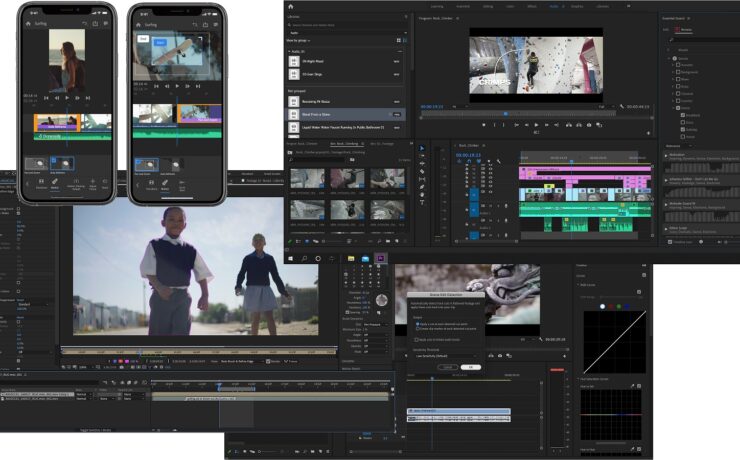
Task: Click Windows Start button in taskbar
Action: tap(291, 259)
